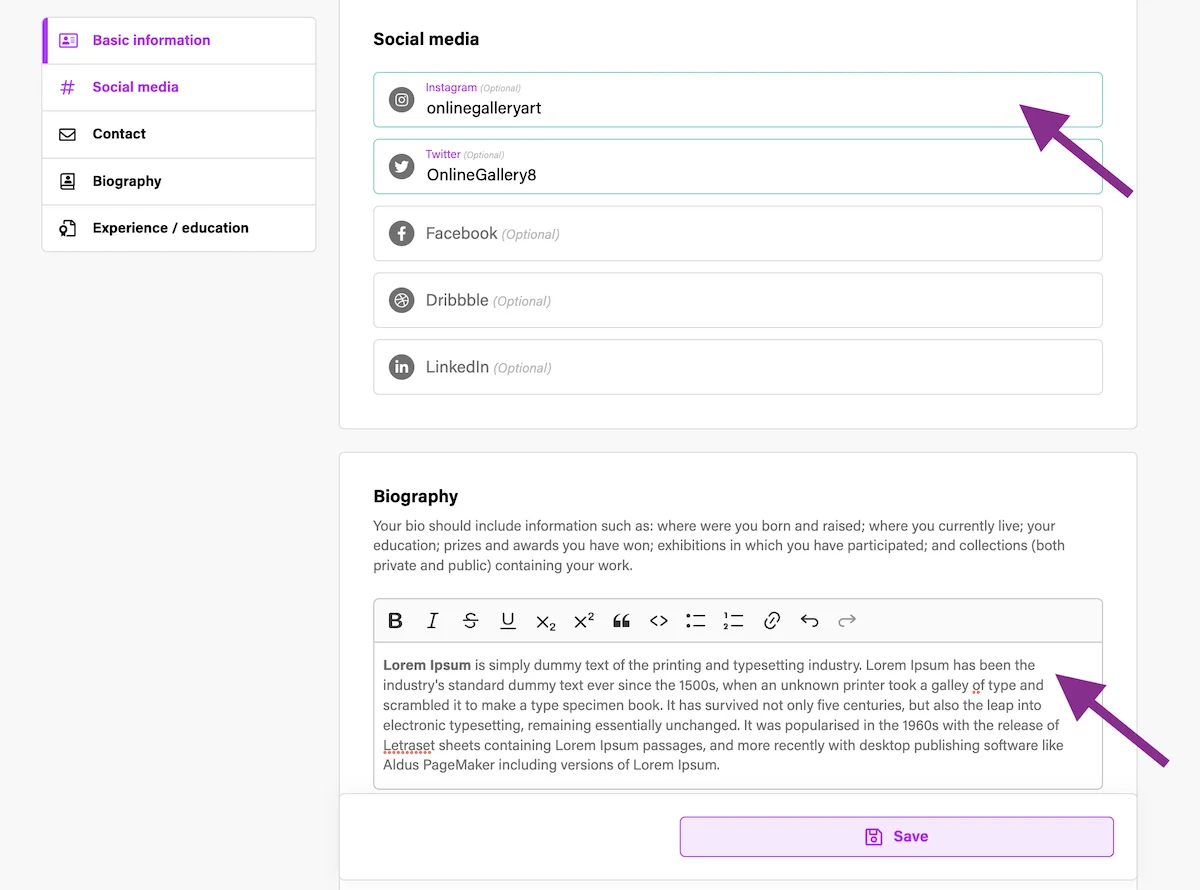Create a bulleted list

tap(696, 621)
